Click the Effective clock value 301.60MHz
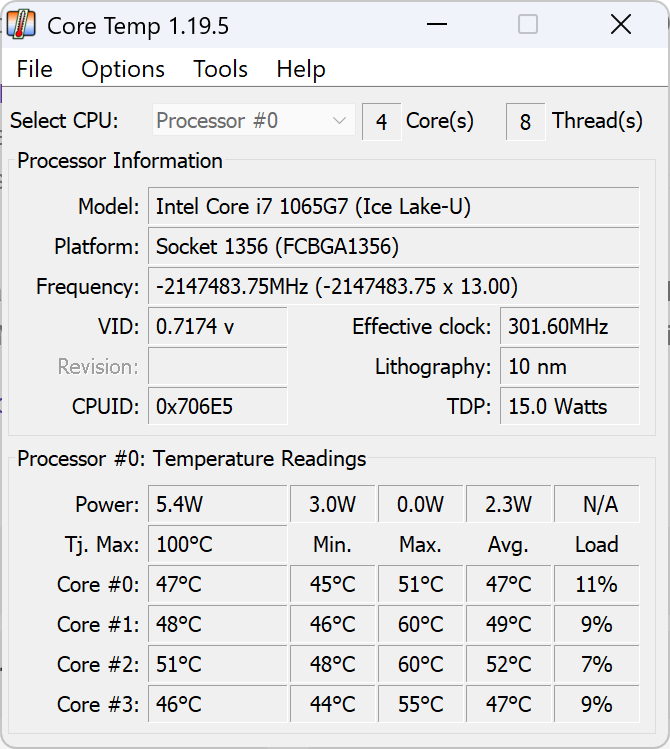 (x=570, y=326)
